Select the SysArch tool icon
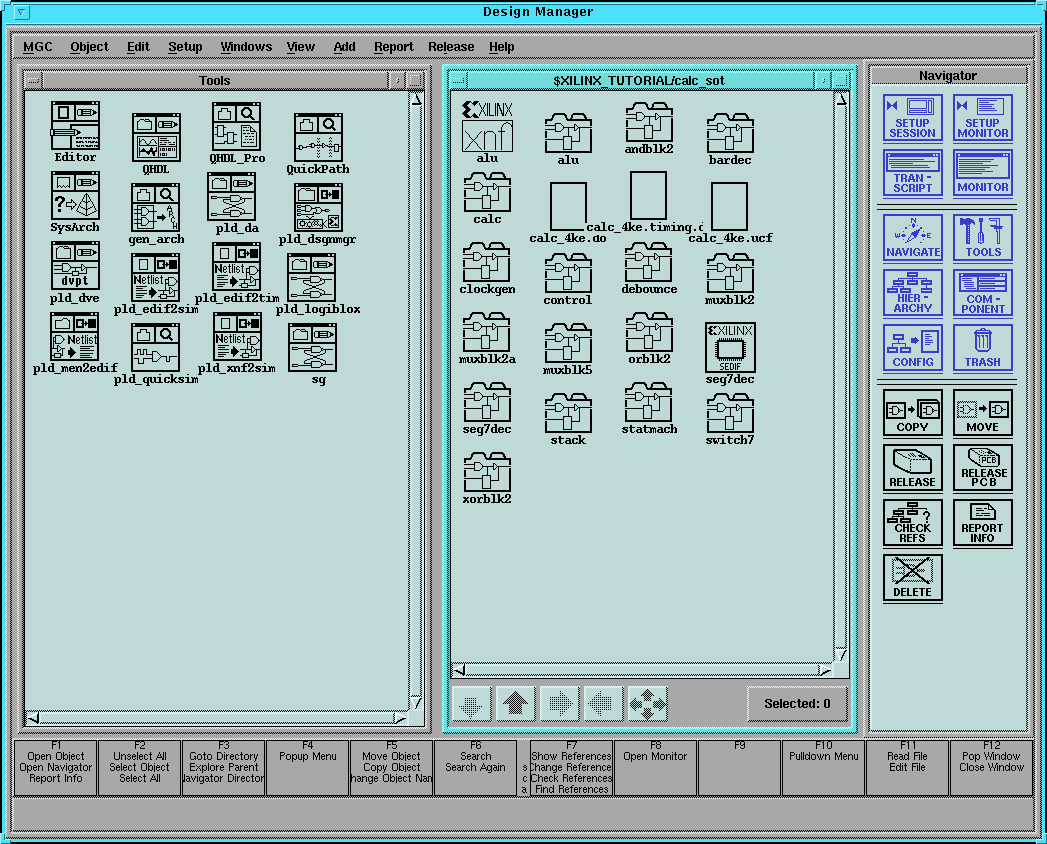This screenshot has width=1047, height=844. (75, 196)
